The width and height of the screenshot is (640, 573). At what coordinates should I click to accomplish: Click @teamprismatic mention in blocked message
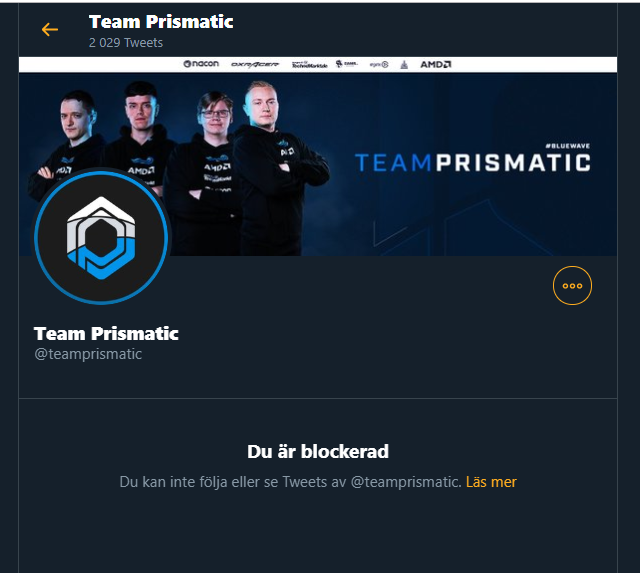(x=406, y=482)
